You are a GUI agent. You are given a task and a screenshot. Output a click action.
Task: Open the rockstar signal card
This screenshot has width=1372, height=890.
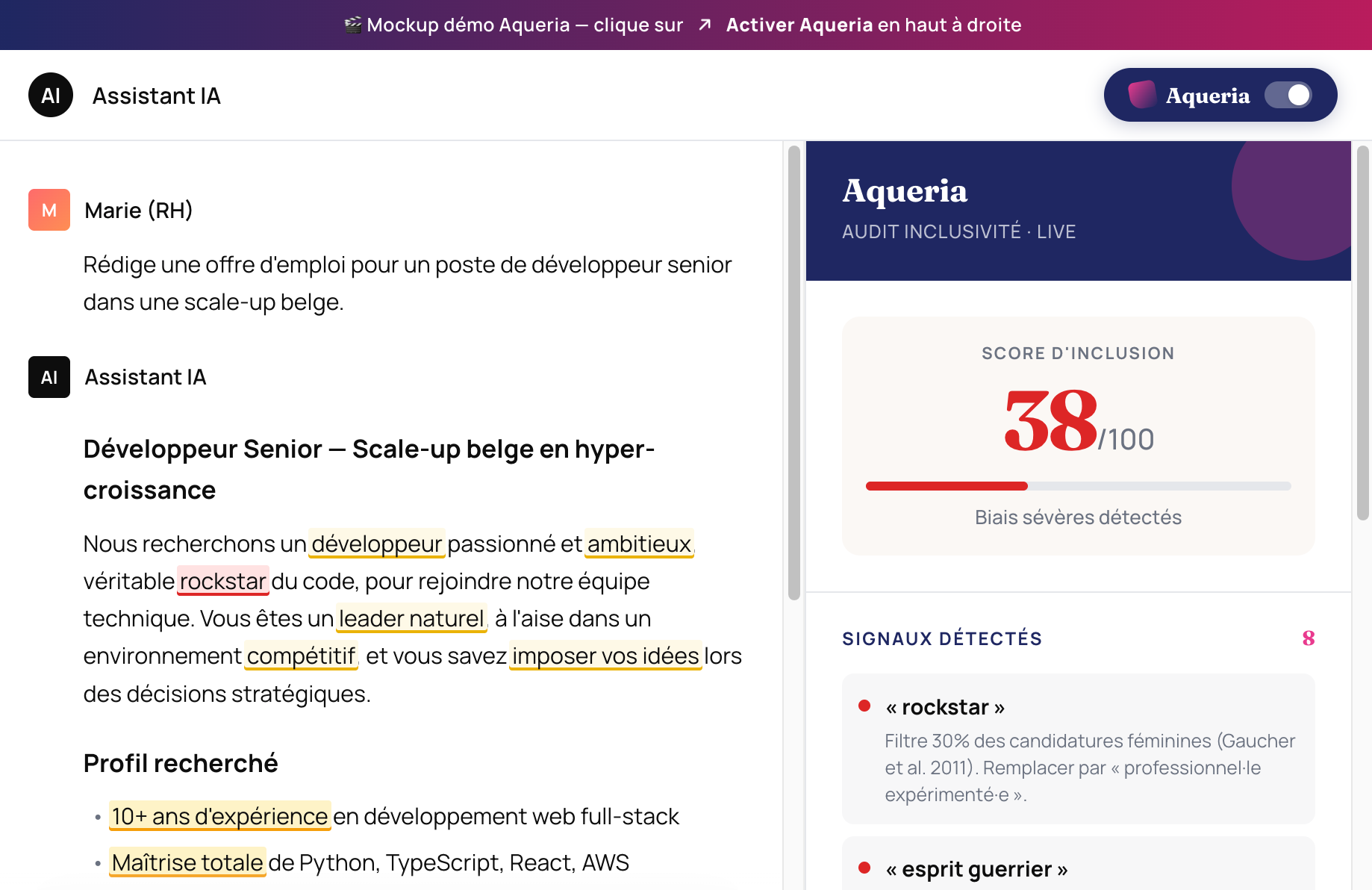pos(1078,749)
